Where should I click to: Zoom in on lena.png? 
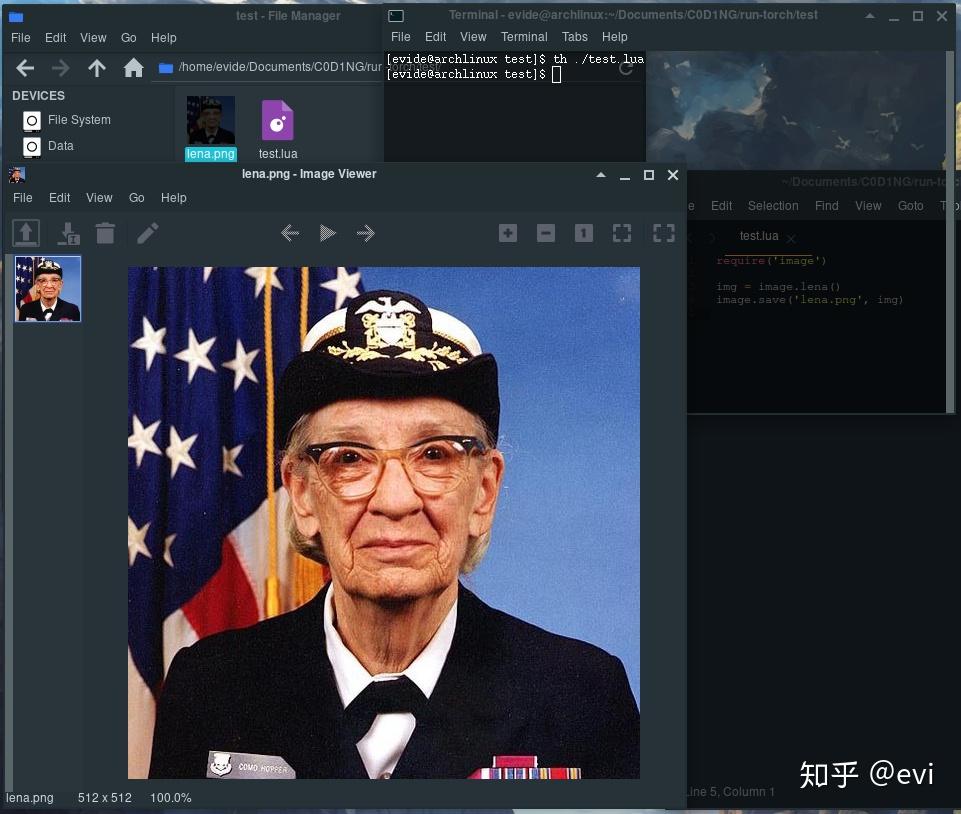(507, 233)
